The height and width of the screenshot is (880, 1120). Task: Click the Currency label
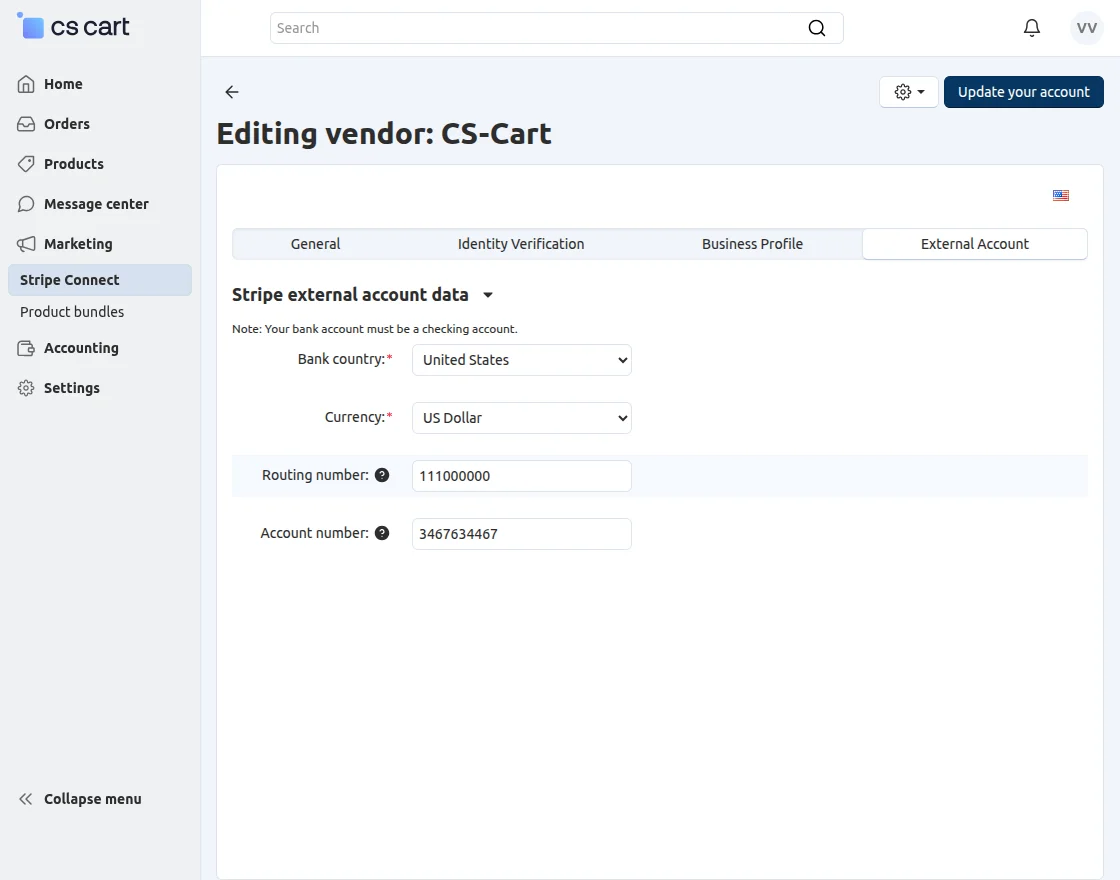point(359,417)
